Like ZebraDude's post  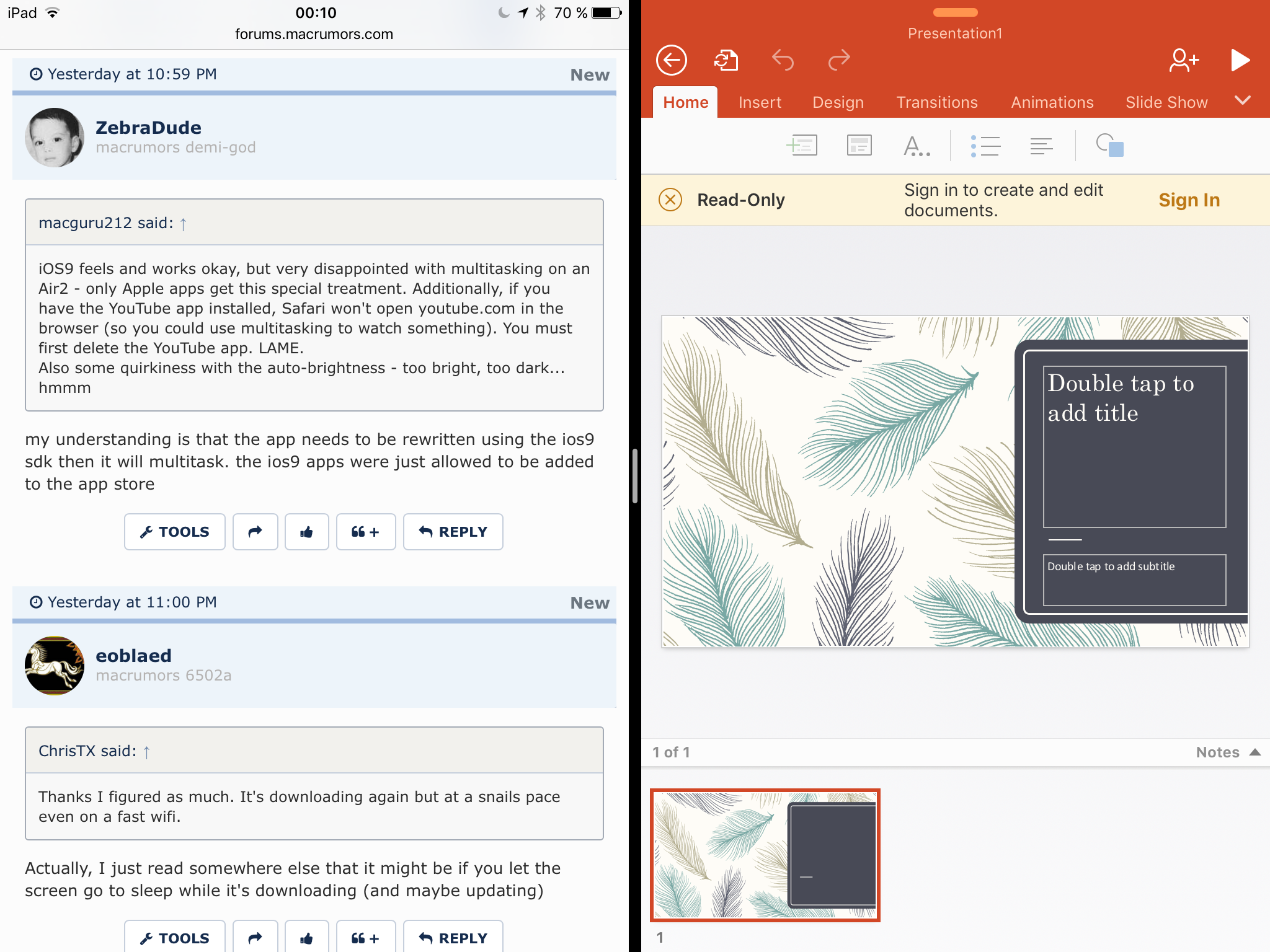click(x=306, y=532)
